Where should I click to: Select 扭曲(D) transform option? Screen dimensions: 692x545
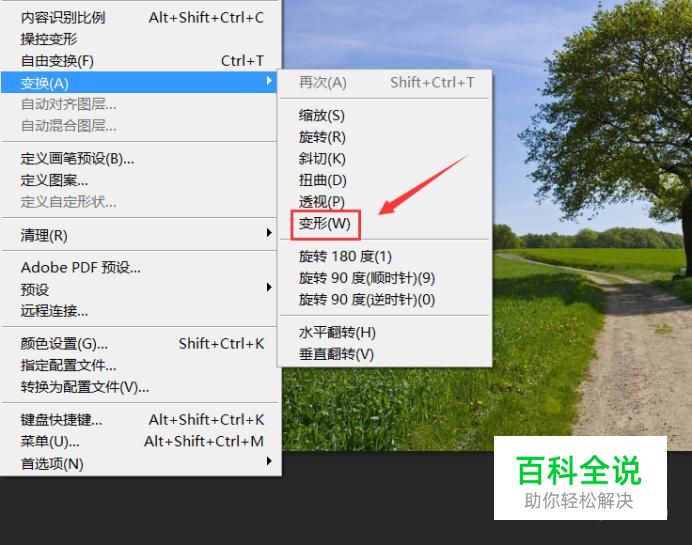tap(385, 180)
